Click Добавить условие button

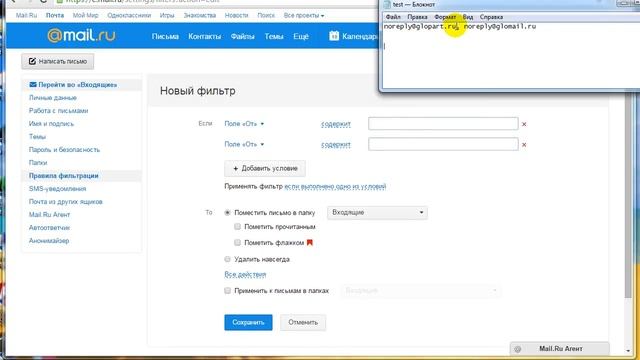pyautogui.click(x=264, y=169)
